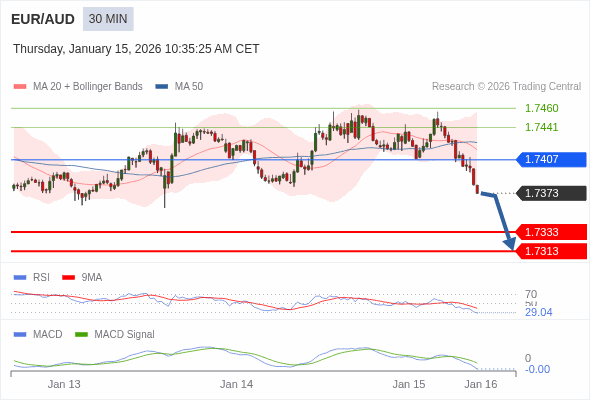The image size is (590, 400).
Task: Click the Jan 15 date axis label
Action: click(x=409, y=385)
